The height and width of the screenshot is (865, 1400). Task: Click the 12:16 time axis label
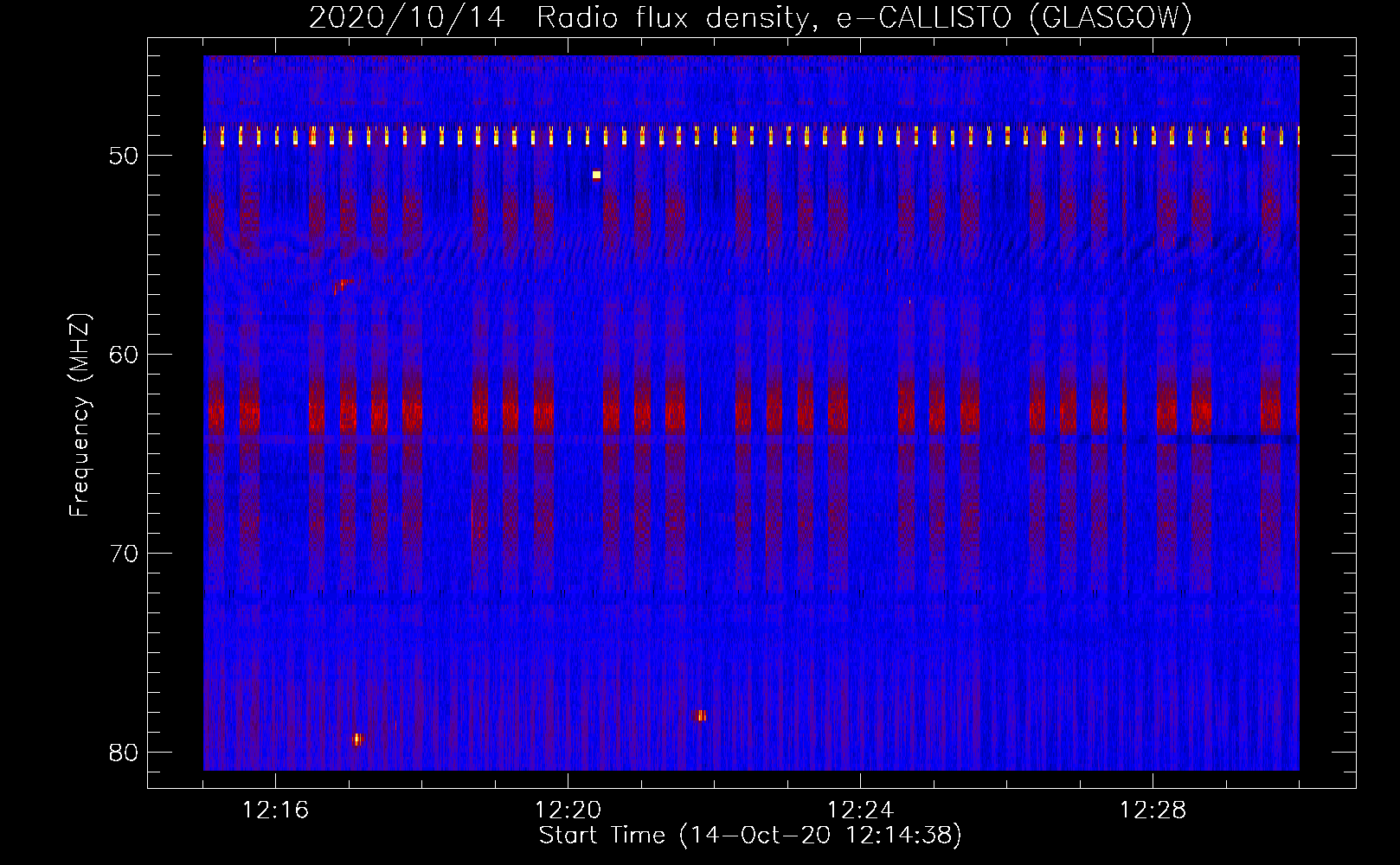pyautogui.click(x=275, y=811)
